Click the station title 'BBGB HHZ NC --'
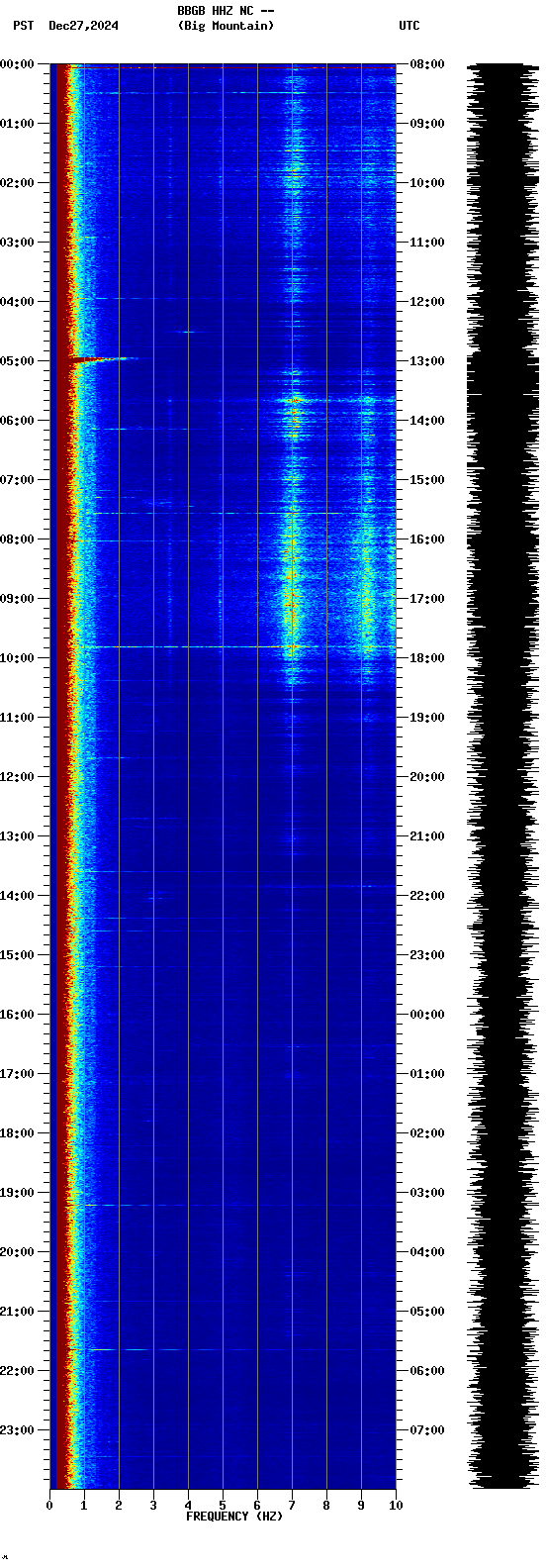The image size is (546, 1568). tap(226, 11)
